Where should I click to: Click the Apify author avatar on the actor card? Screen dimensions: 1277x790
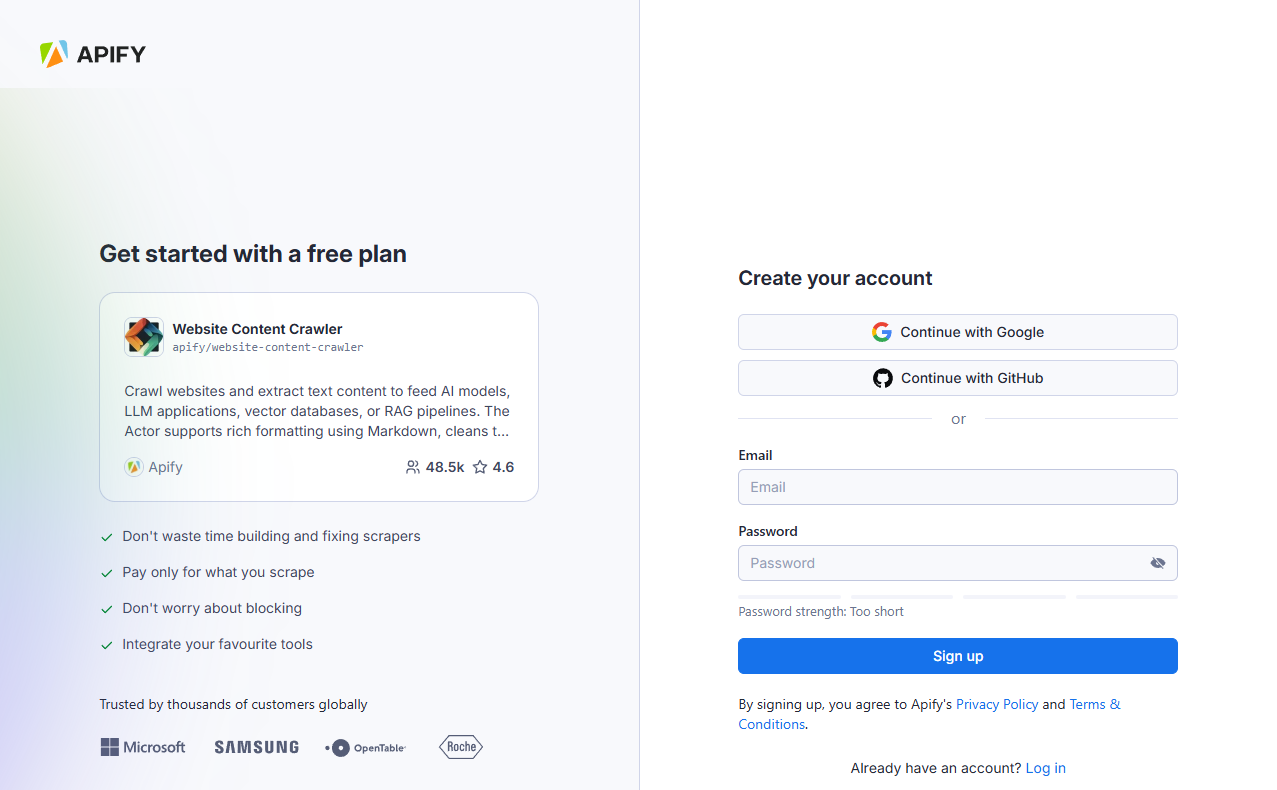pos(133,467)
